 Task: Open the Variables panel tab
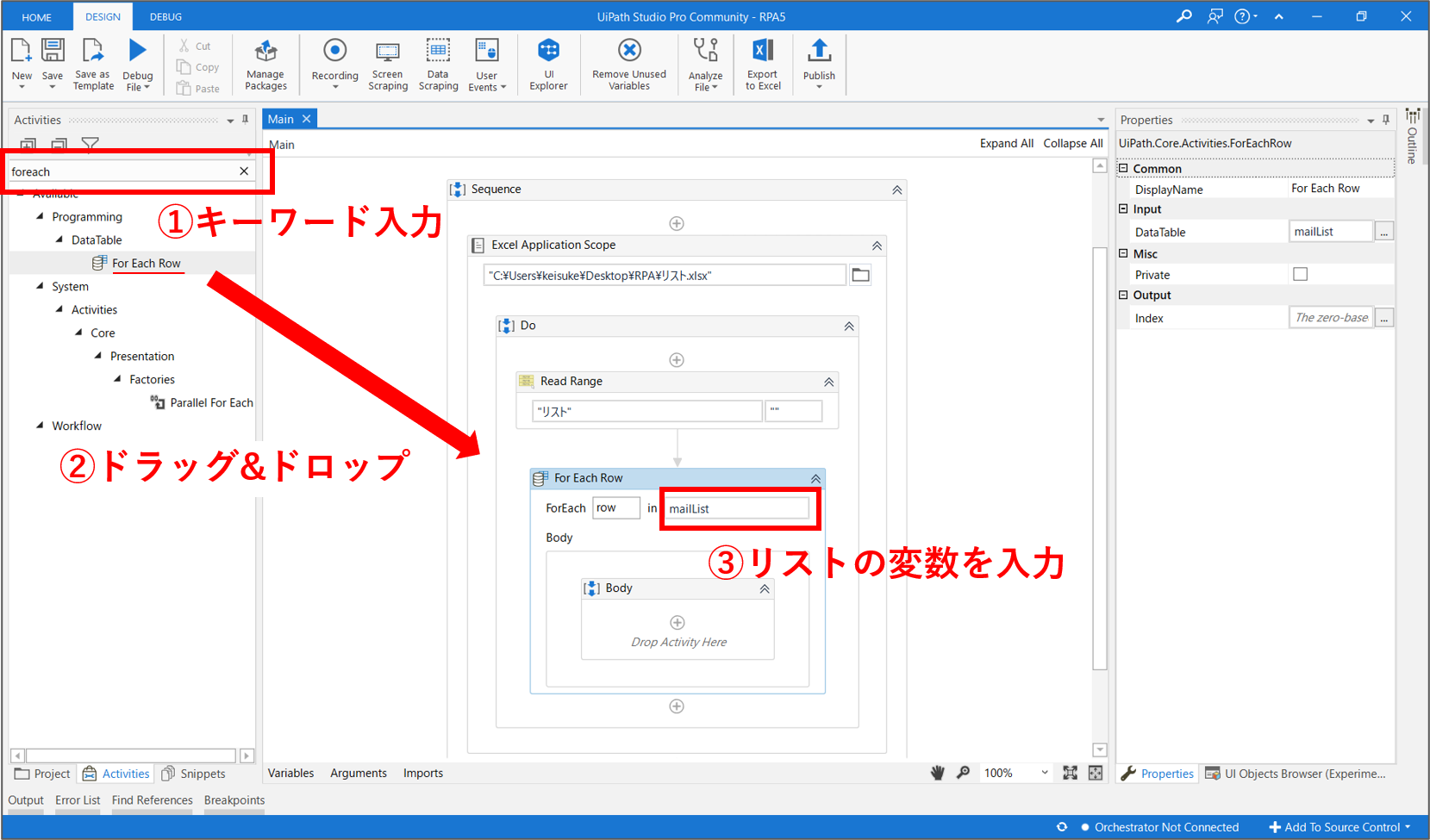[290, 773]
